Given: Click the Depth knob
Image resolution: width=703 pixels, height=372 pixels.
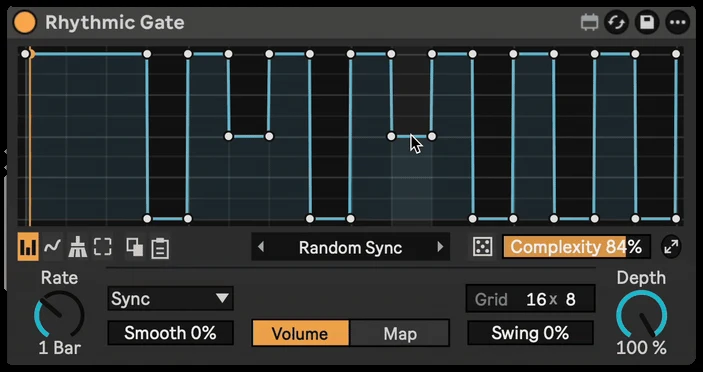Looking at the screenshot, I should [642, 315].
